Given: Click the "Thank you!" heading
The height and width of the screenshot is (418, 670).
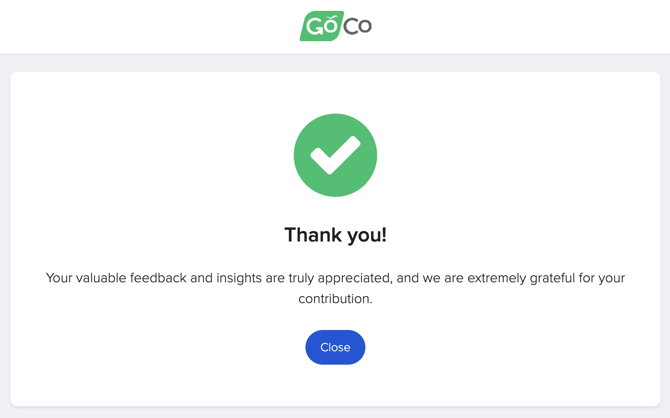Looking at the screenshot, I should 335,235.
